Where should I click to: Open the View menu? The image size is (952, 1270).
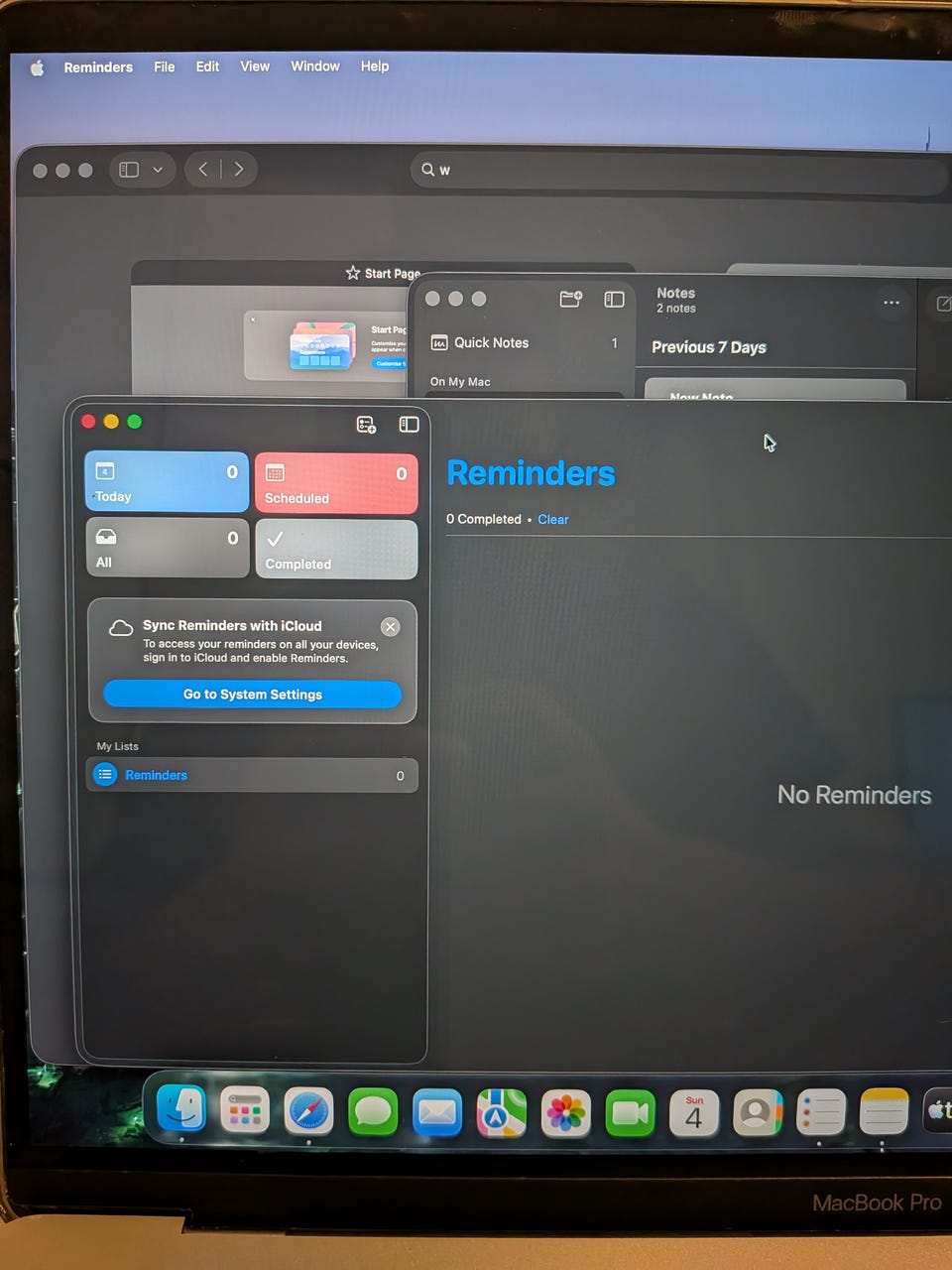click(x=255, y=66)
